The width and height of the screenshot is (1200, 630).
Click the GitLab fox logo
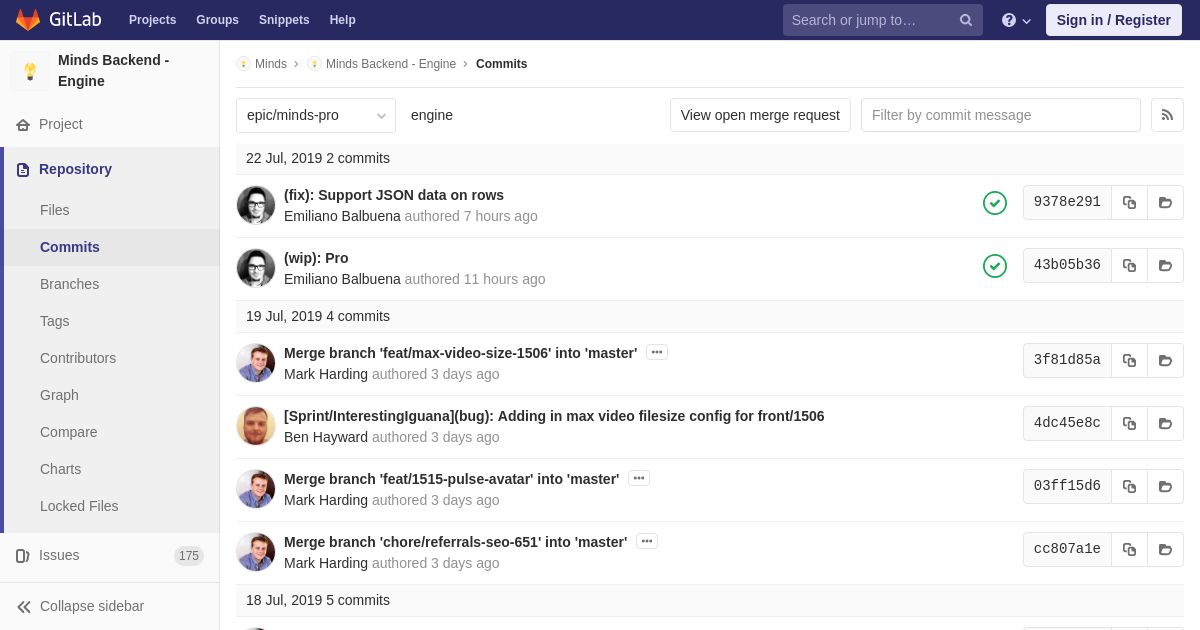tap(28, 20)
